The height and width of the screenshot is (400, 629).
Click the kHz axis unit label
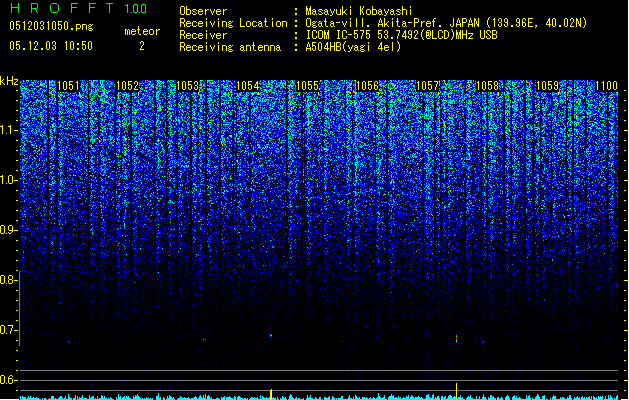9,81
